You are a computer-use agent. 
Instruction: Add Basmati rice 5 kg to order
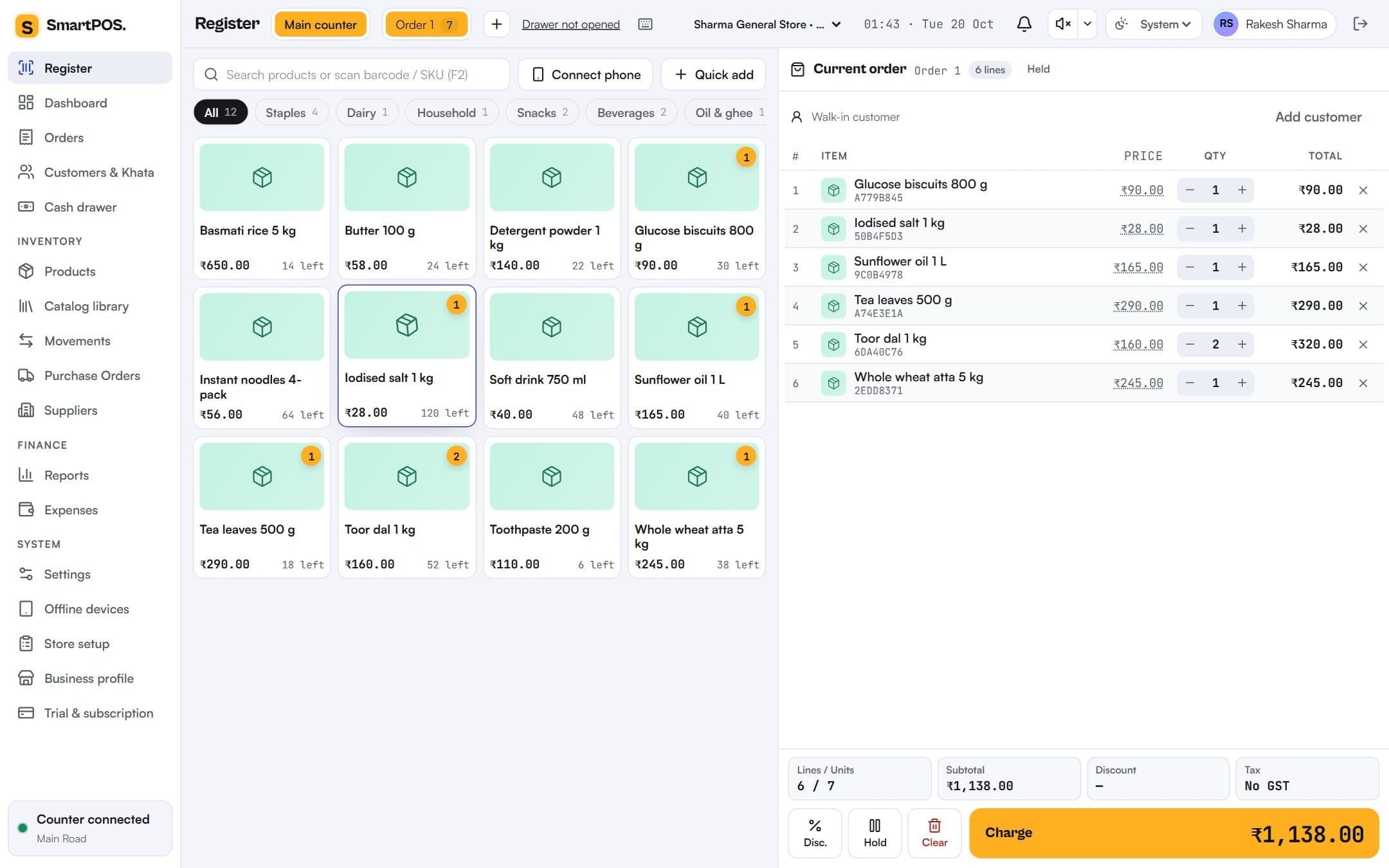262,208
